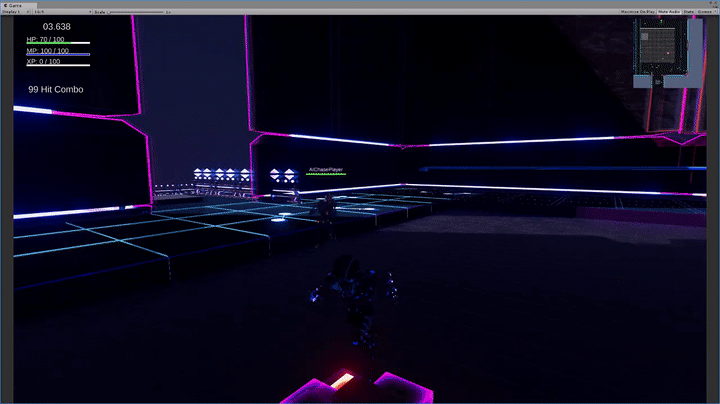Open the Display 1 dropdown
Viewport: 720px width, 404px height.
[14, 11]
